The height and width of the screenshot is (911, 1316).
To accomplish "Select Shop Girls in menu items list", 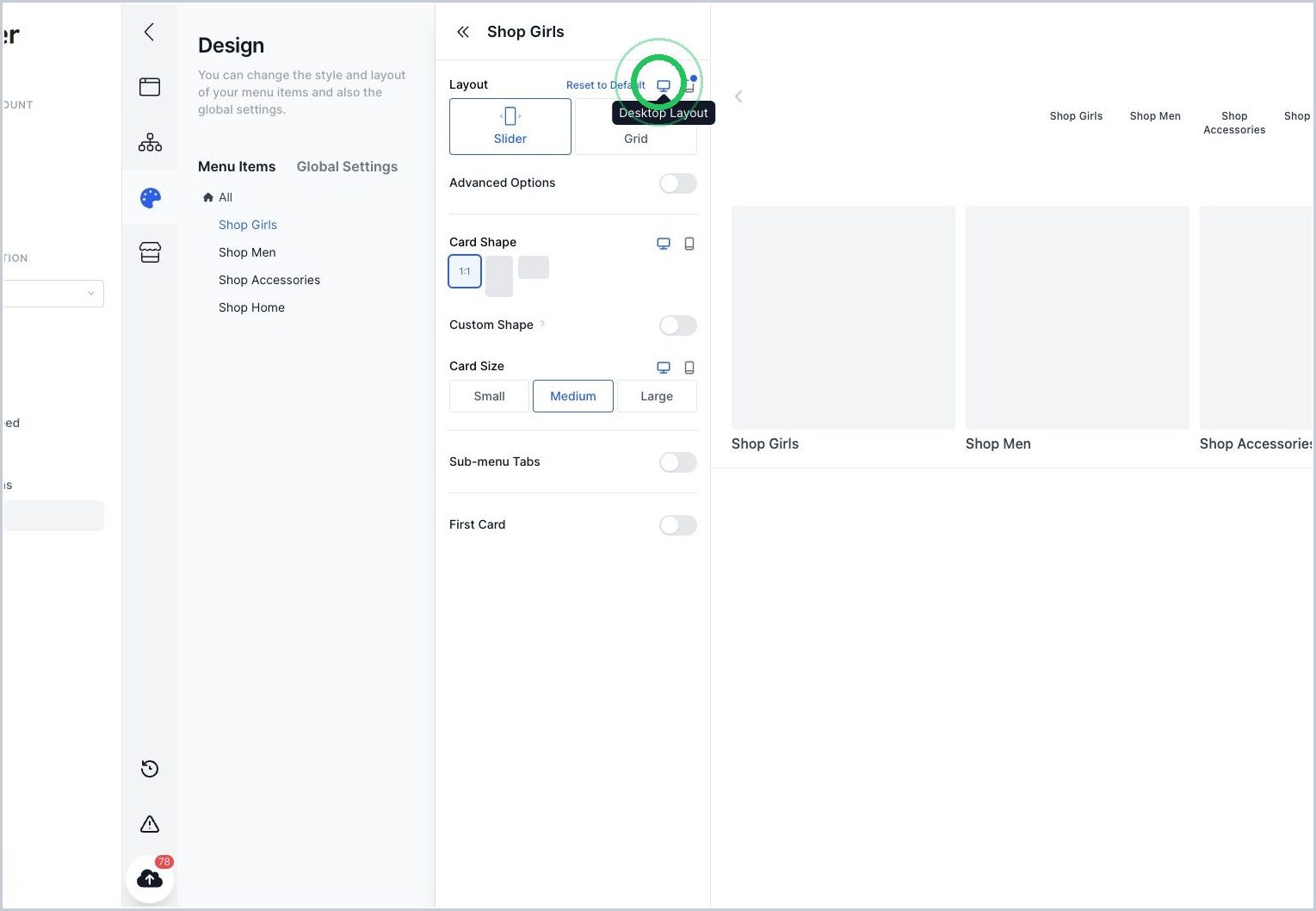I will (248, 225).
